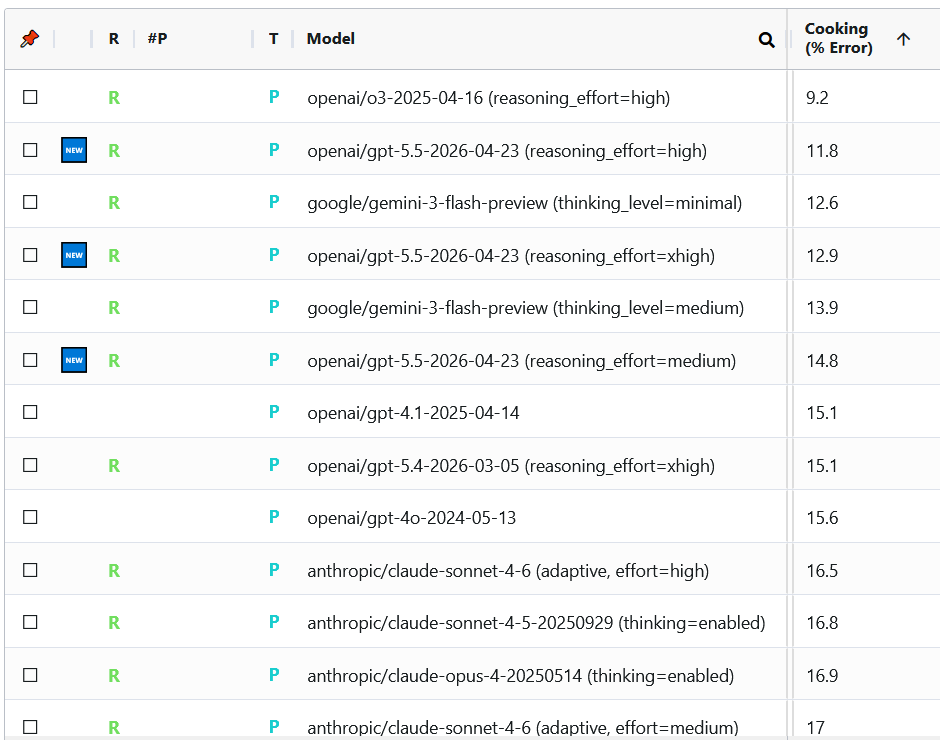Click the 12.6 cooking error value
The image size is (940, 740).
[x=822, y=203]
